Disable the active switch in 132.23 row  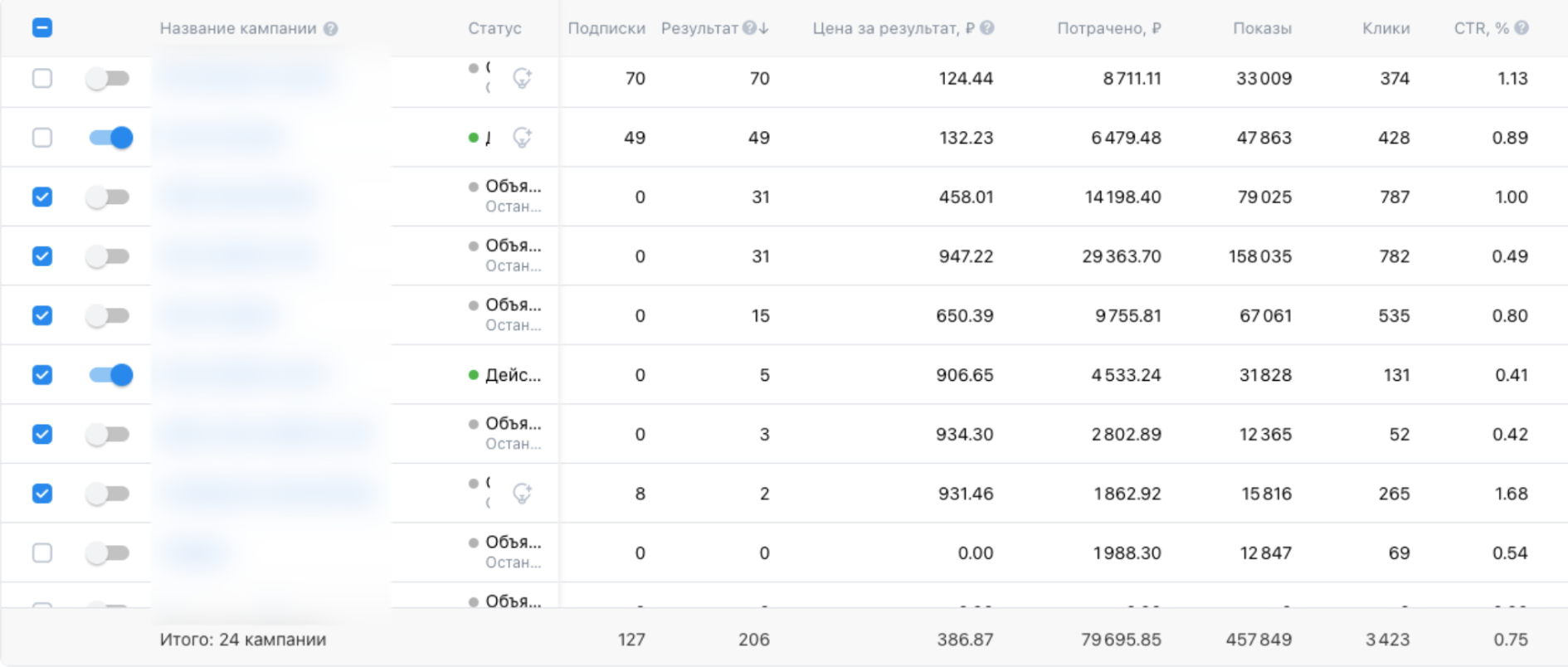tap(110, 138)
